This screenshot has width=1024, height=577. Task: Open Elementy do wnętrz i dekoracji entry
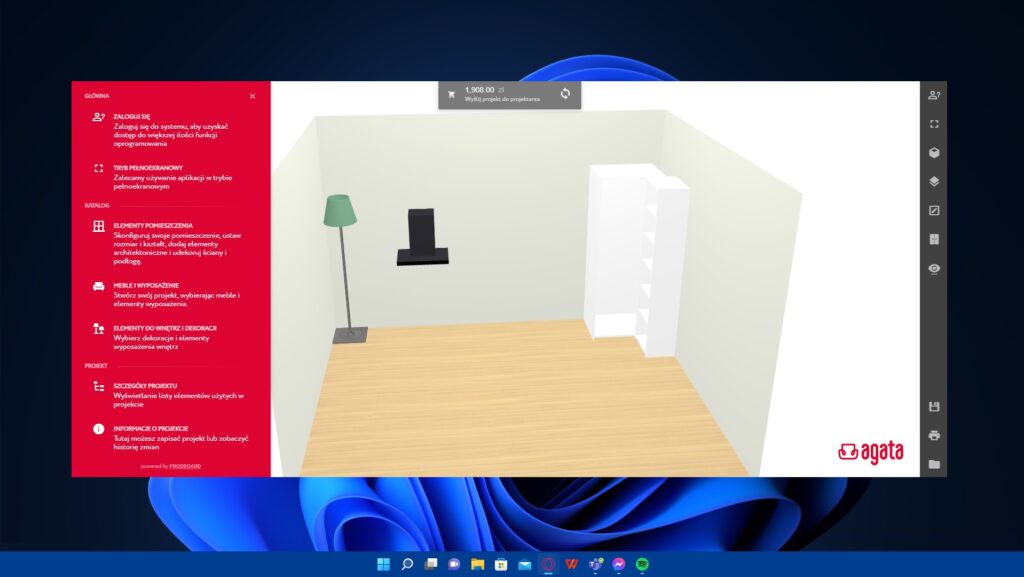pos(170,337)
